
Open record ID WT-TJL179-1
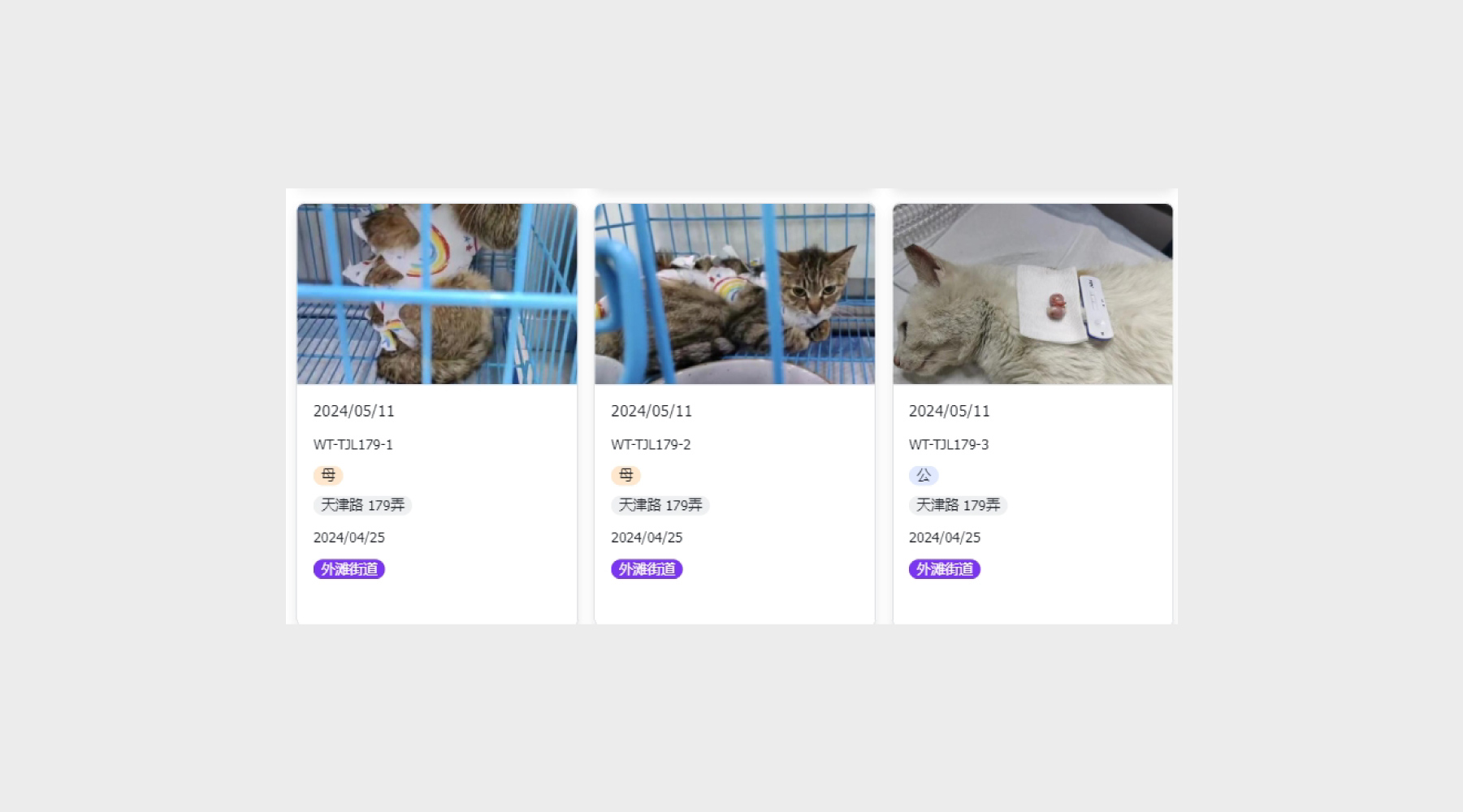pos(353,444)
